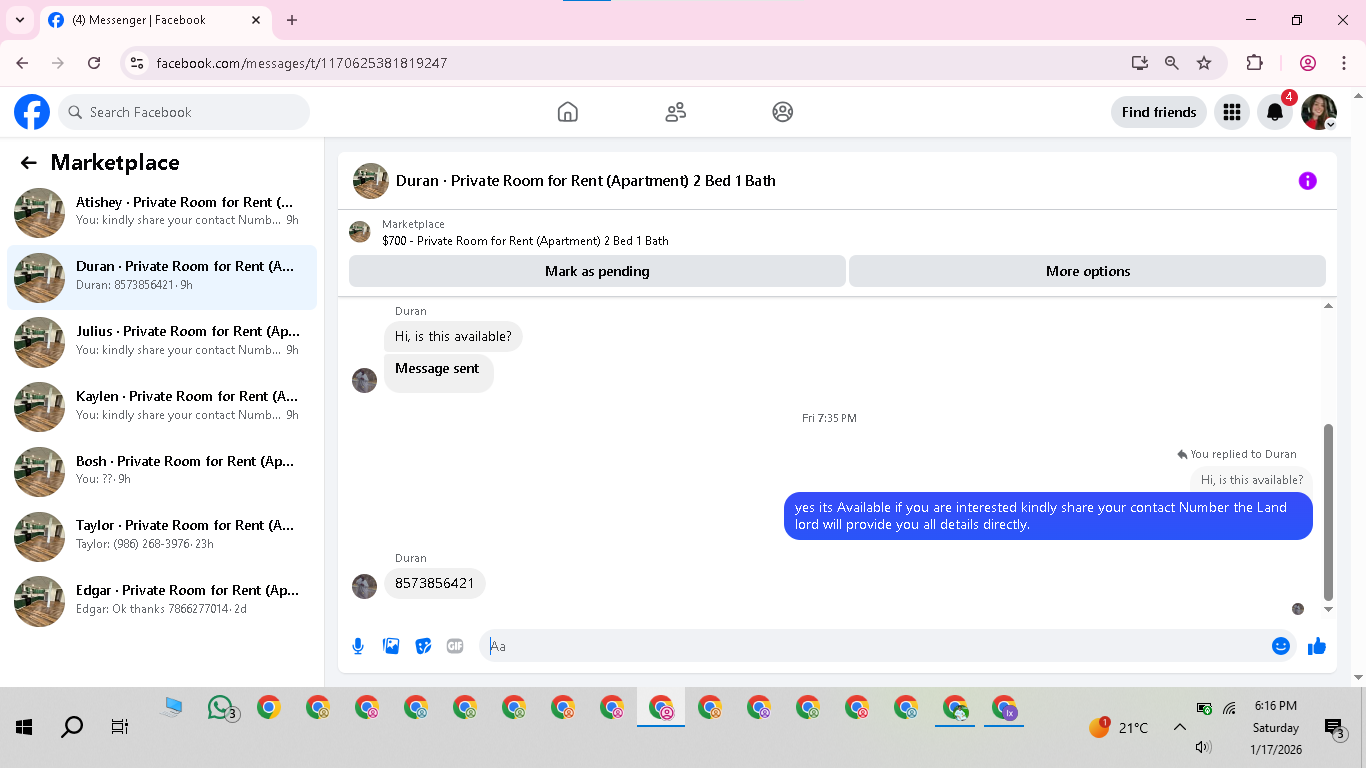Open the $700 Marketplace listing link
Viewport: 1366px width, 768px height.
pyautogui.click(x=525, y=241)
